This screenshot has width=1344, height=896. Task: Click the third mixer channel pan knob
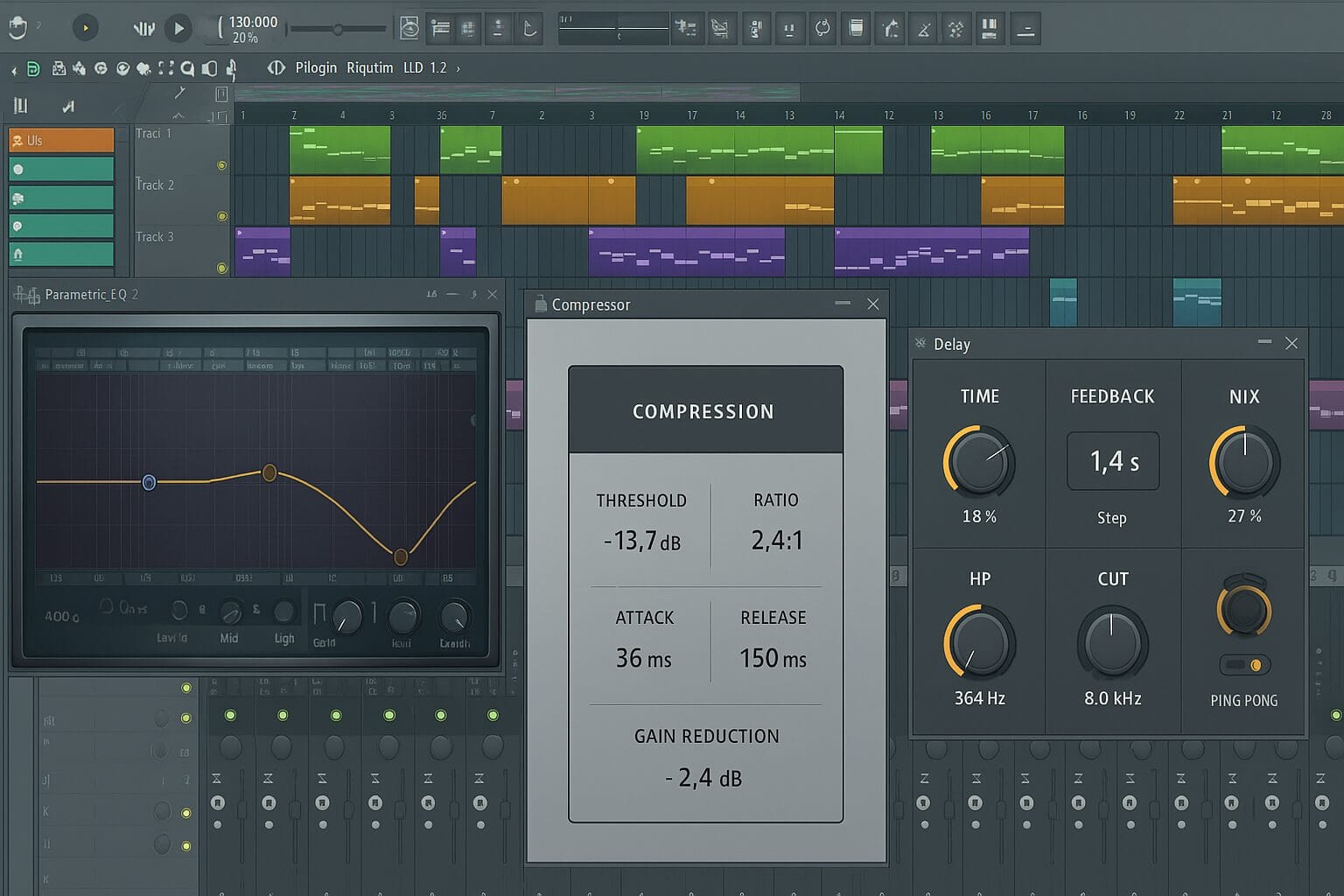coord(335,747)
